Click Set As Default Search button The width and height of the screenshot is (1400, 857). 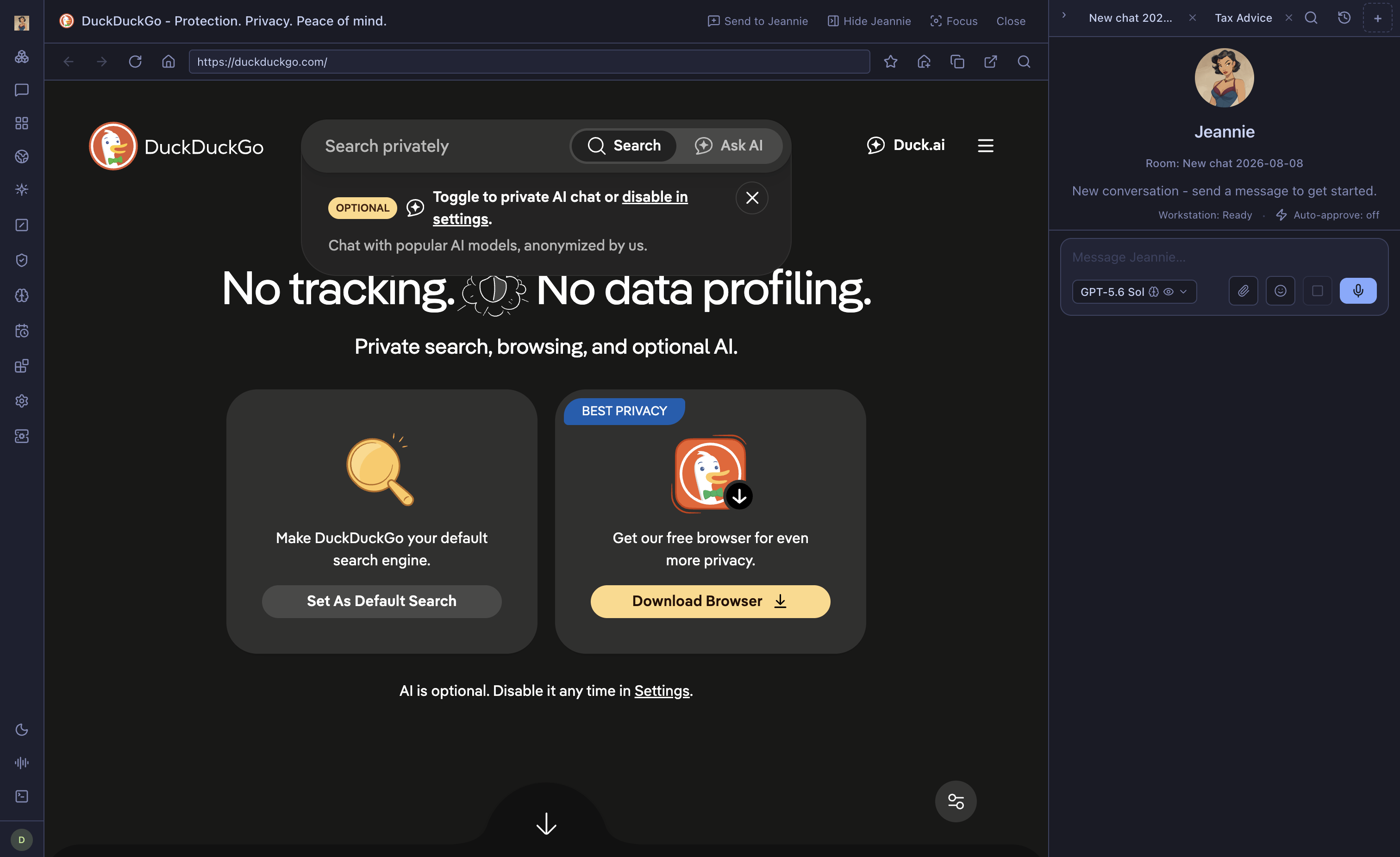(x=381, y=601)
